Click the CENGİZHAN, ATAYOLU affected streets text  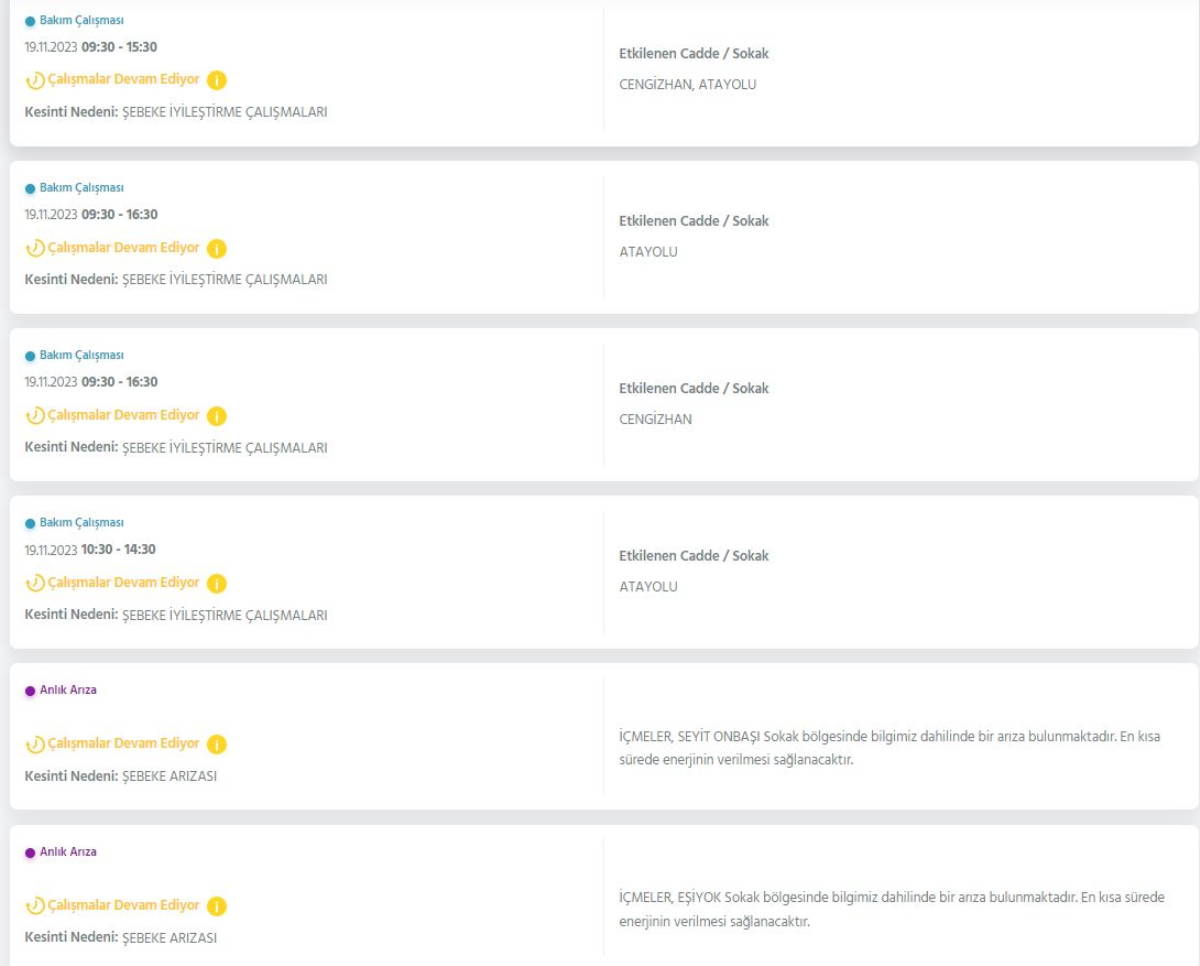(688, 85)
